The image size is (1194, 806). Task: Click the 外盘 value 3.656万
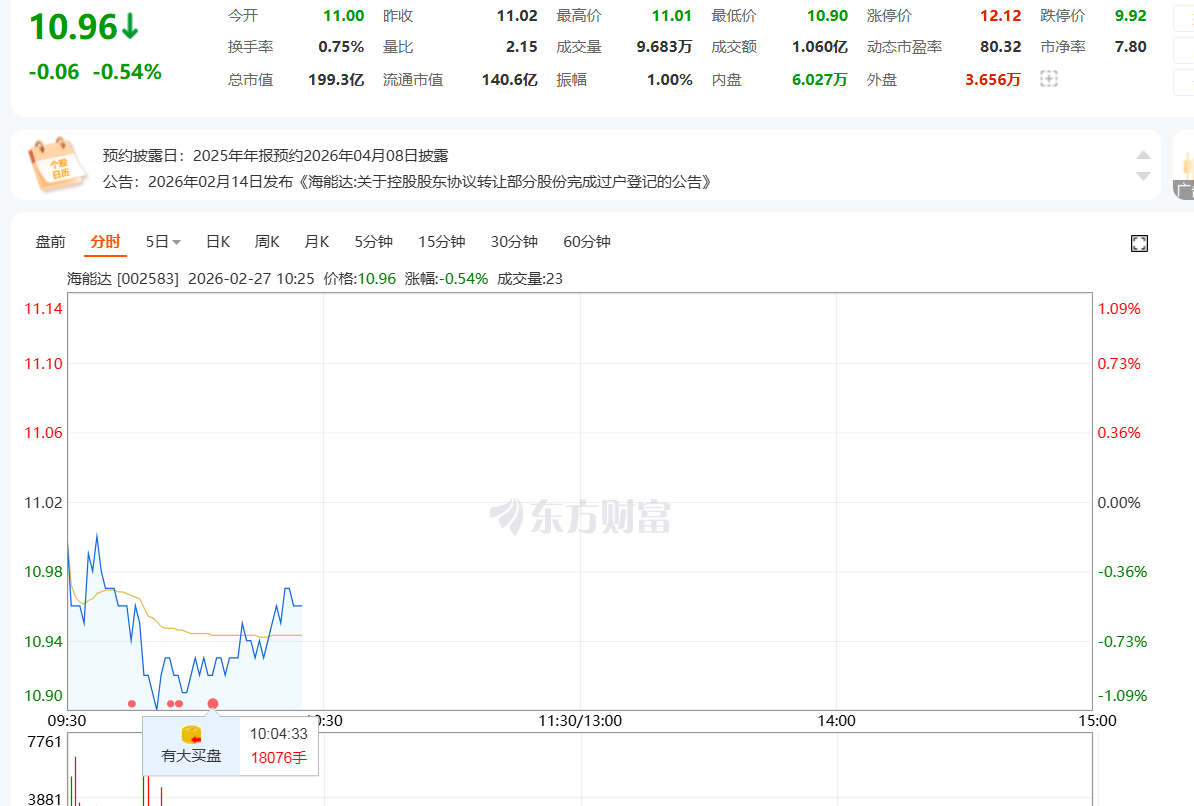(x=992, y=80)
